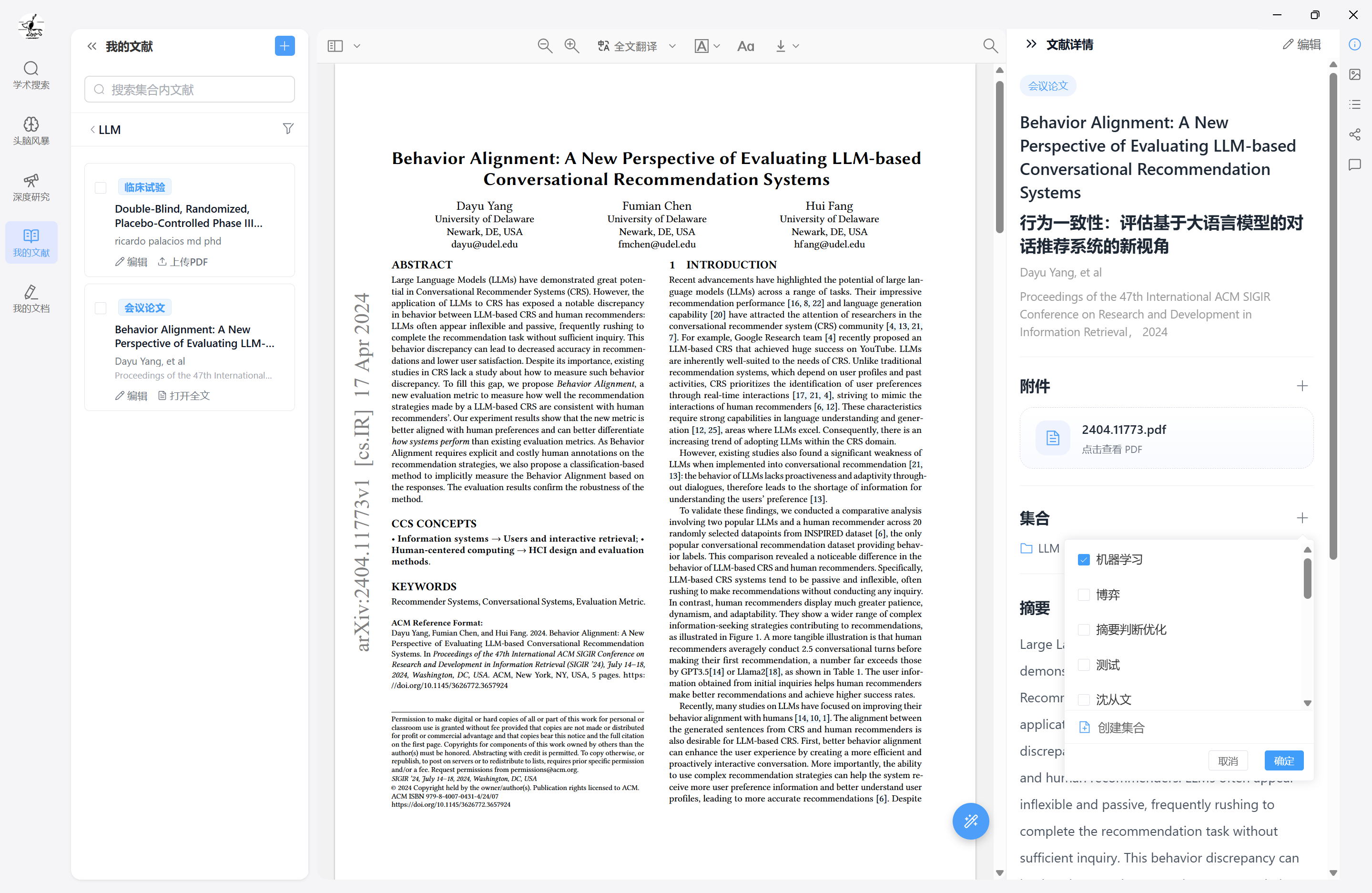Click floating AI magic wand button
Screen dimensions: 1372x893
pos(971,821)
